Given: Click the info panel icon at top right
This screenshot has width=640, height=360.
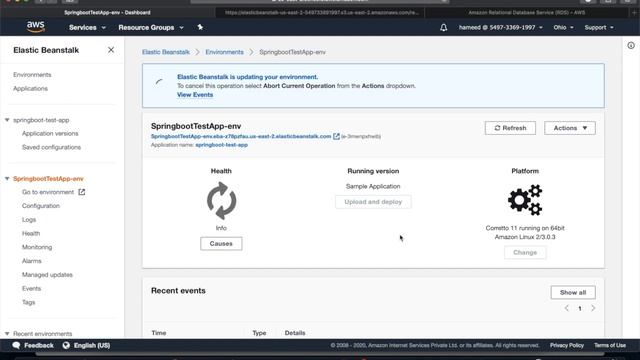Looking at the screenshot, I should (631, 46).
